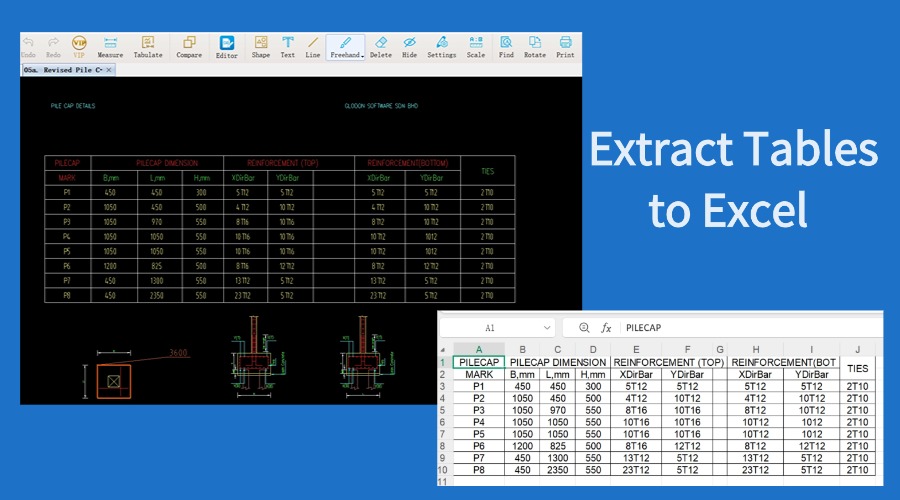Screen dimensions: 900x500
Task: Click the PILECAP header in CAD table
Action: coord(67,163)
